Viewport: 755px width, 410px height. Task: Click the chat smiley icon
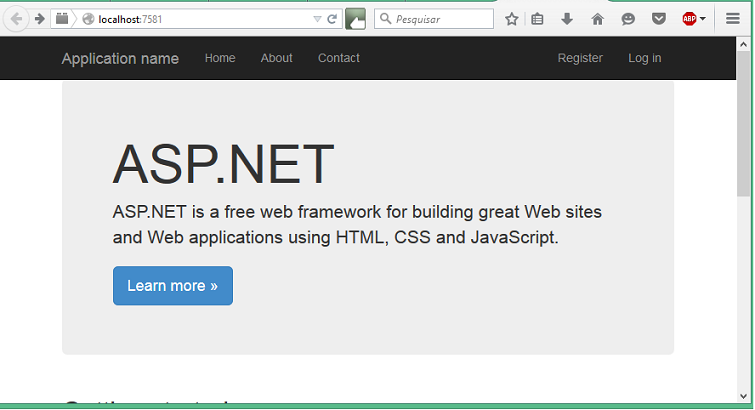(628, 19)
